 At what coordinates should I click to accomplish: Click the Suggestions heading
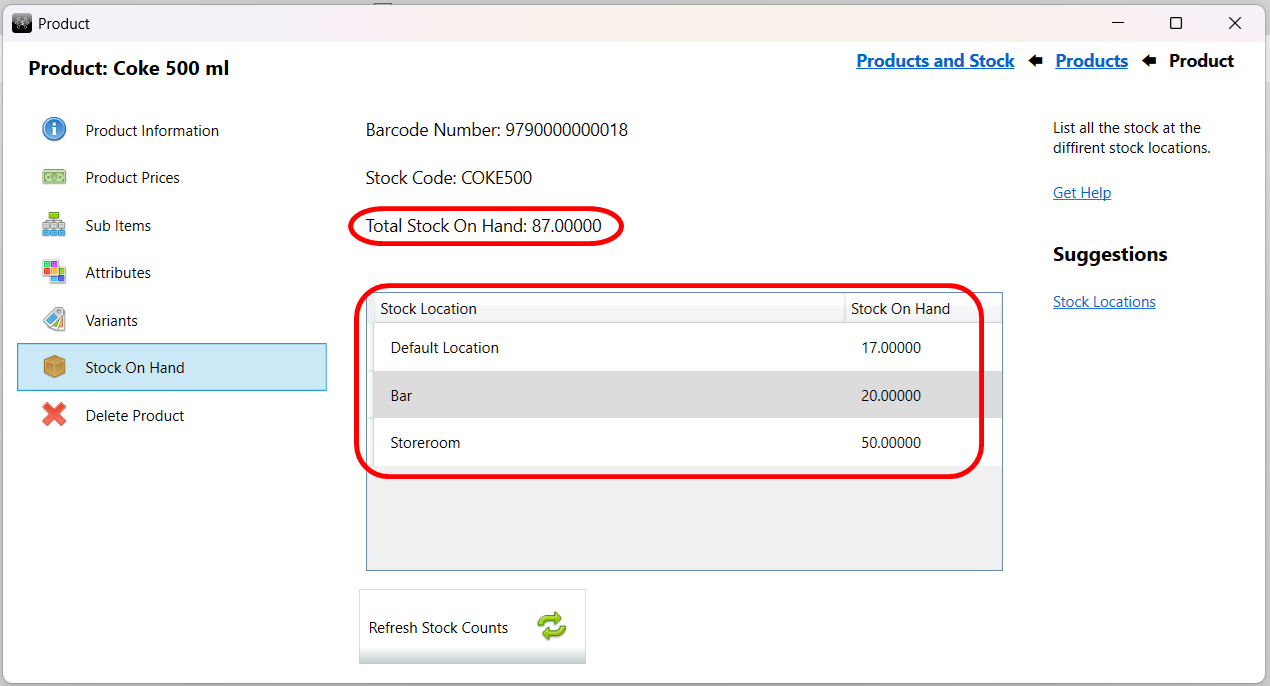click(x=1110, y=254)
